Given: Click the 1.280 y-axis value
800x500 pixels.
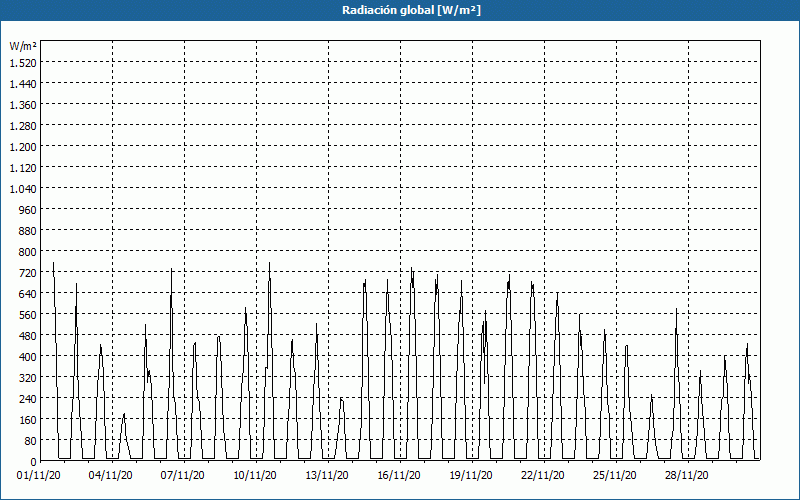Looking at the screenshot, I should pyautogui.click(x=23, y=126).
